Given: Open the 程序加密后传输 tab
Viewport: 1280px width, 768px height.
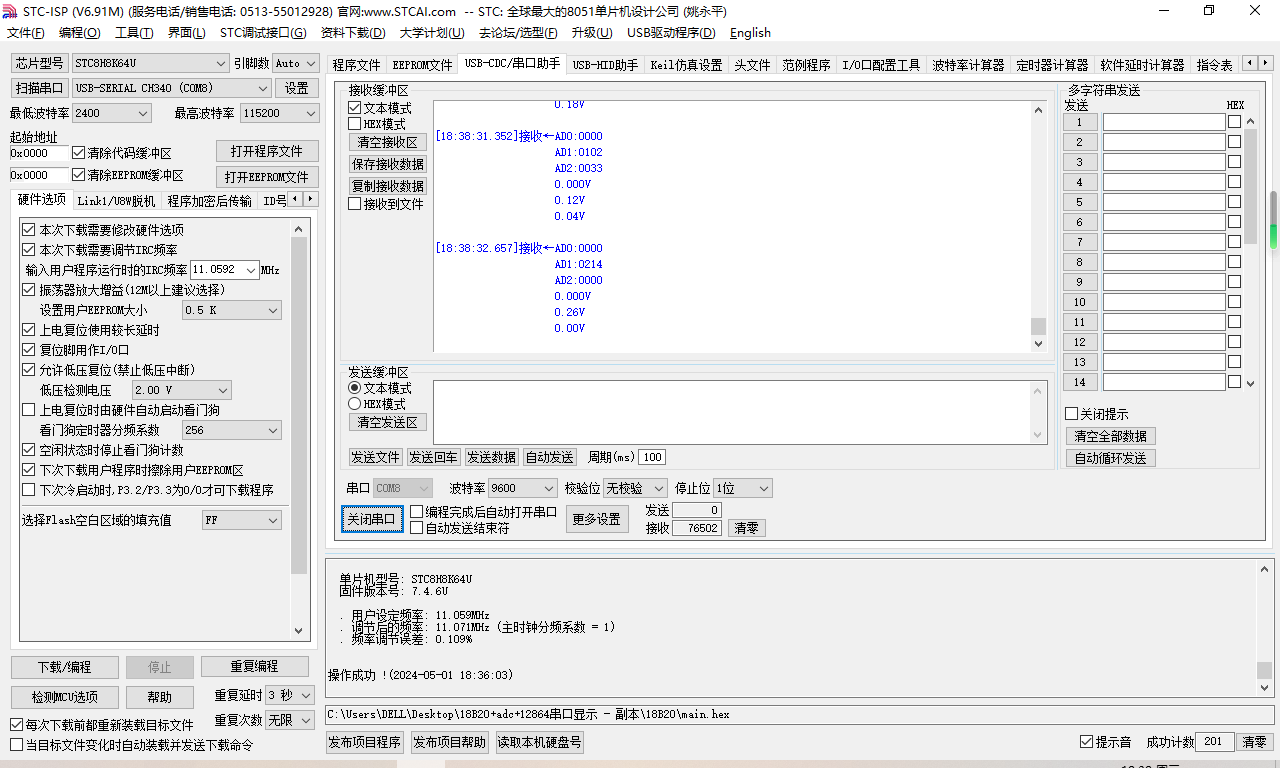Looking at the screenshot, I should click(x=210, y=201).
